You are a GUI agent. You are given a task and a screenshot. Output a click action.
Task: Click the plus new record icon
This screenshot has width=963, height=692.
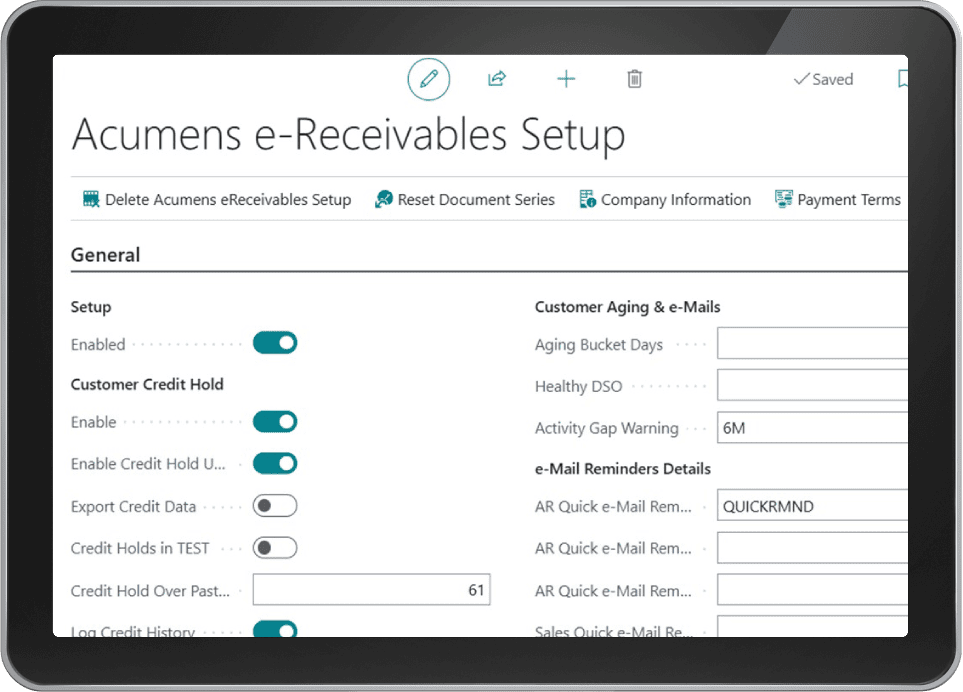(x=566, y=79)
